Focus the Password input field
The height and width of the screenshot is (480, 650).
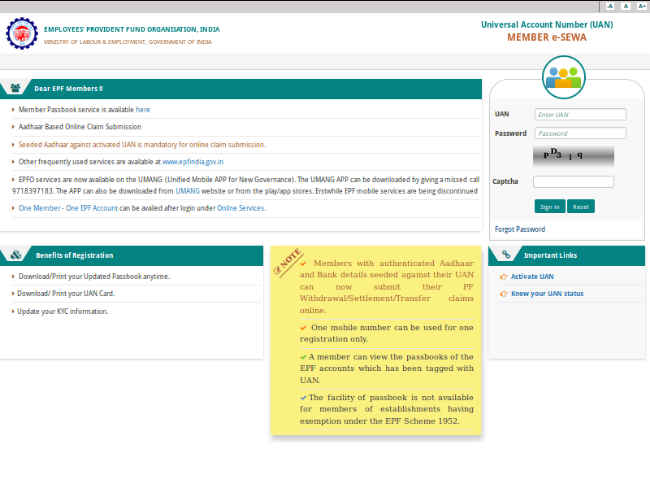click(x=580, y=133)
